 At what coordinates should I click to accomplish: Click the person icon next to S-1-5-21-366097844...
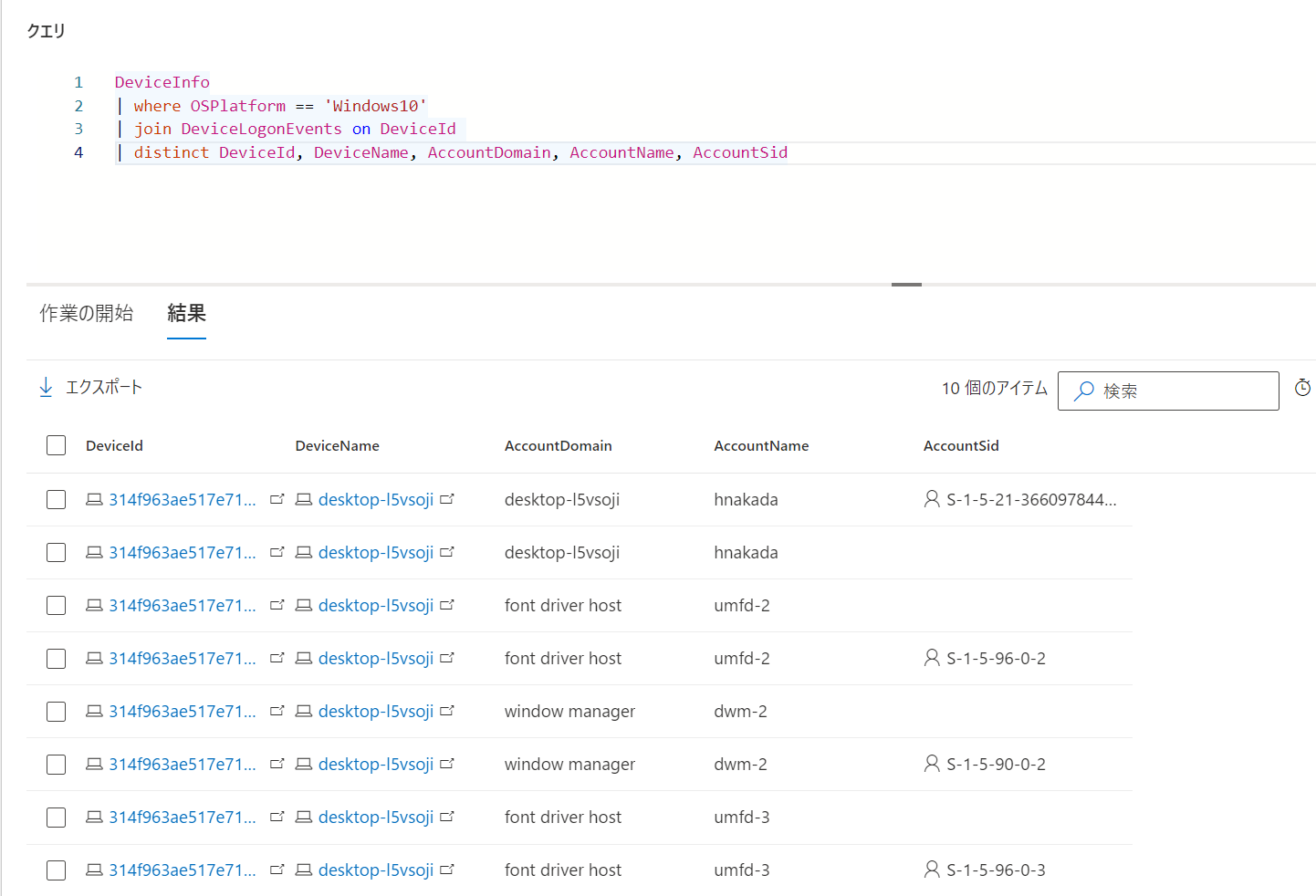click(931, 498)
